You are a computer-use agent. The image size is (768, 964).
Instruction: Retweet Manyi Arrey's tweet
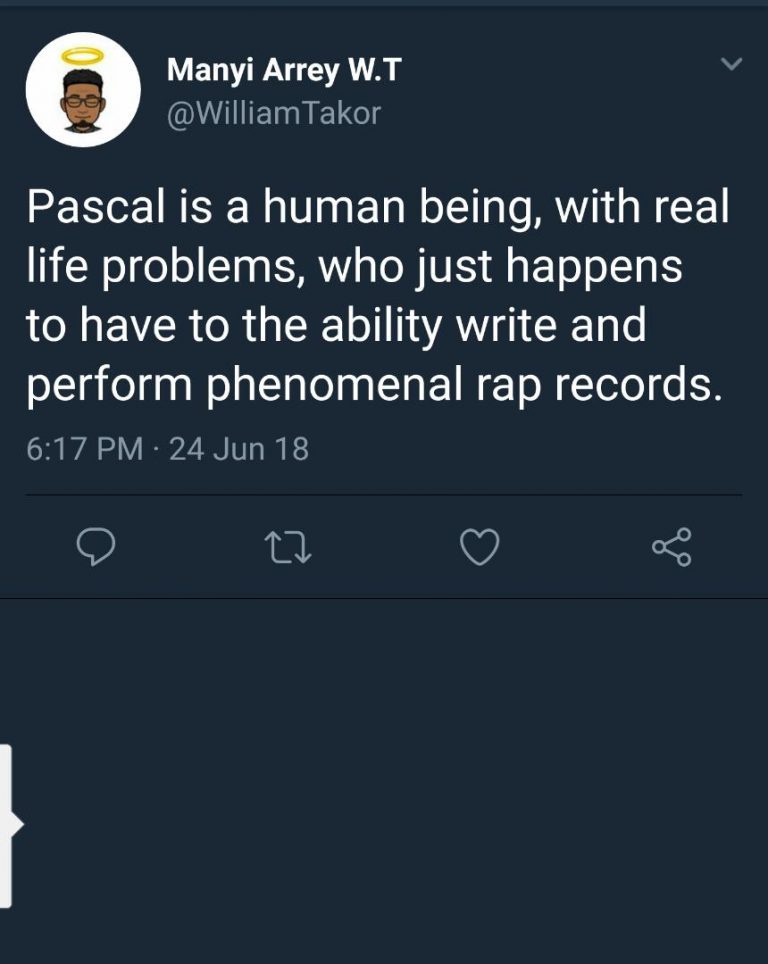(287, 547)
